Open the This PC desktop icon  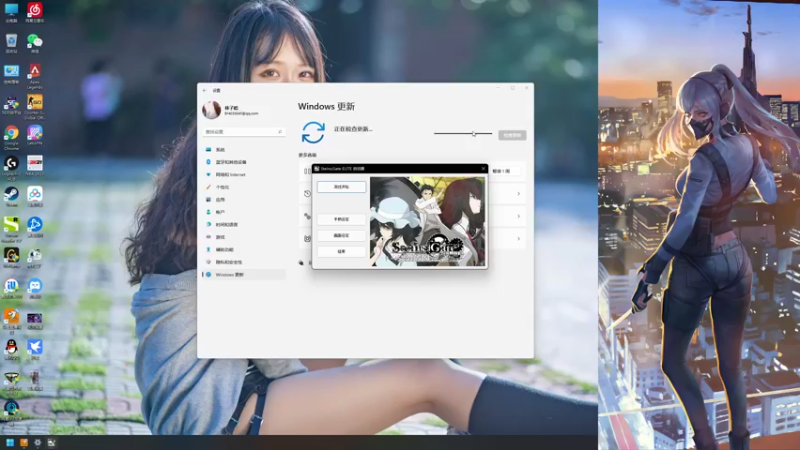[x=11, y=12]
